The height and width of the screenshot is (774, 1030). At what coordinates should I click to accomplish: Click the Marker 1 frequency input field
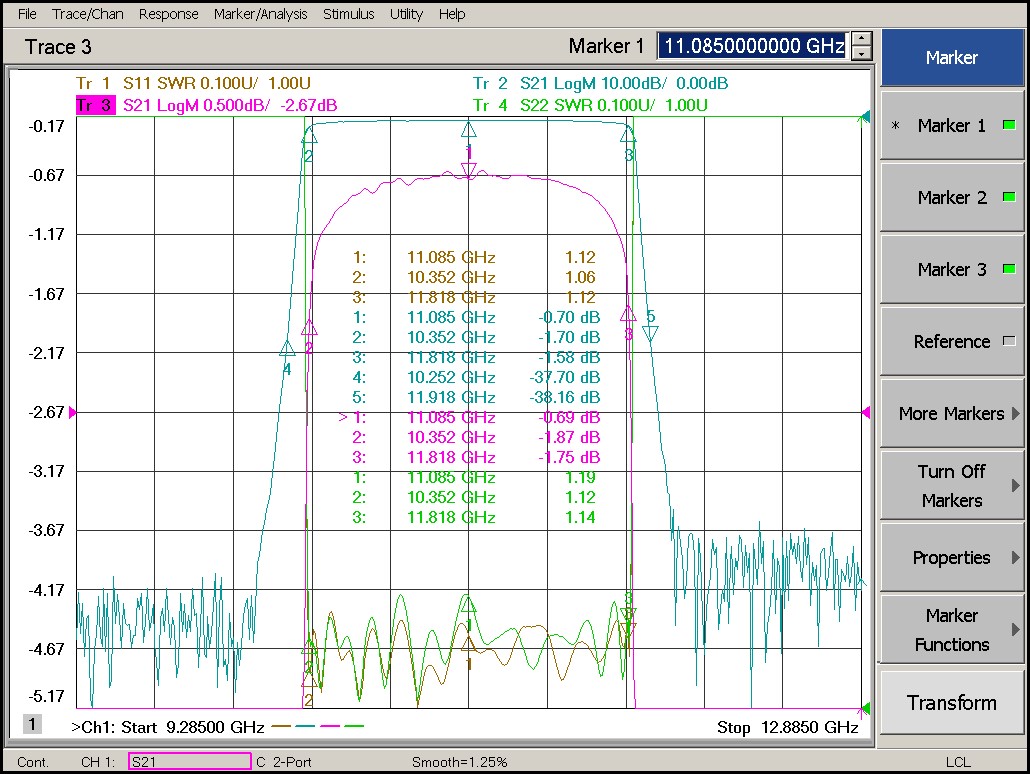pyautogui.click(x=752, y=46)
